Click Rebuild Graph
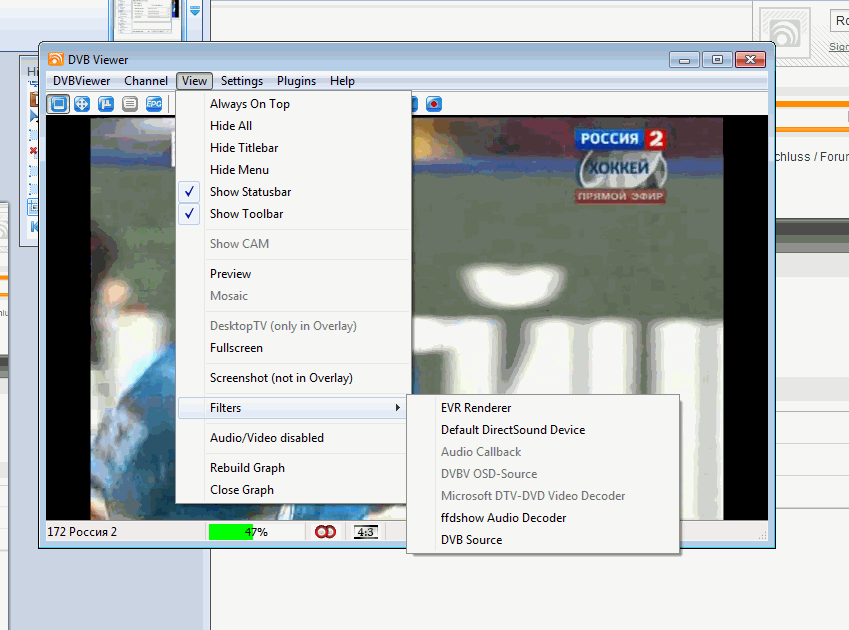Viewport: 849px width, 630px height. click(x=247, y=468)
